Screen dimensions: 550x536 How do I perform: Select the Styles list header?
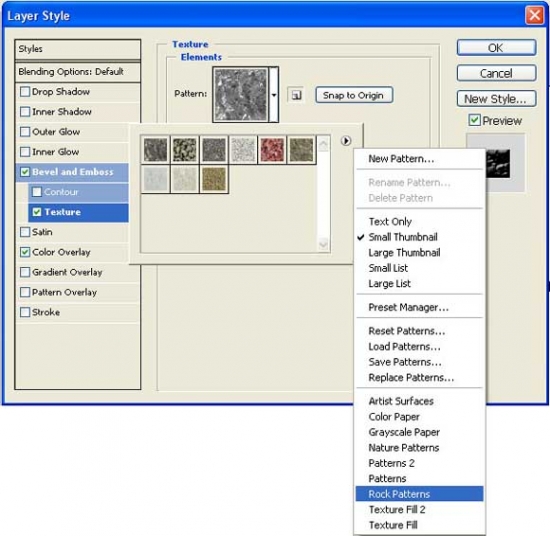tap(78, 49)
